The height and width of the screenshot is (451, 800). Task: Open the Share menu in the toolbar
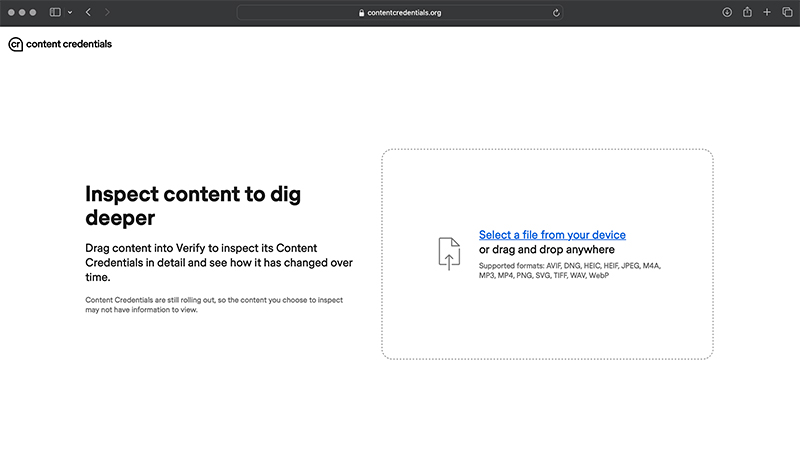747,12
